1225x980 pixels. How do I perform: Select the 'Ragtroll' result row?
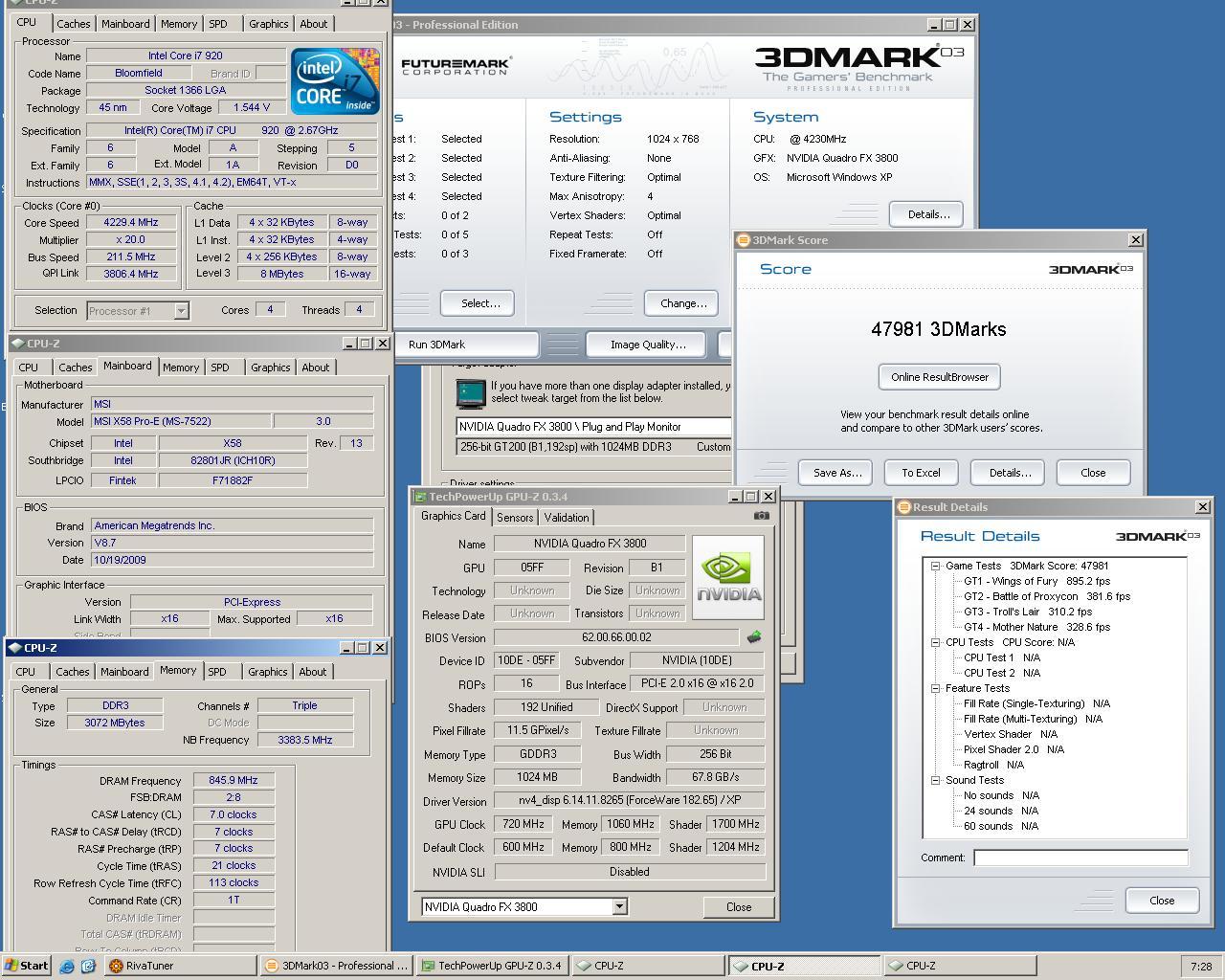click(993, 765)
